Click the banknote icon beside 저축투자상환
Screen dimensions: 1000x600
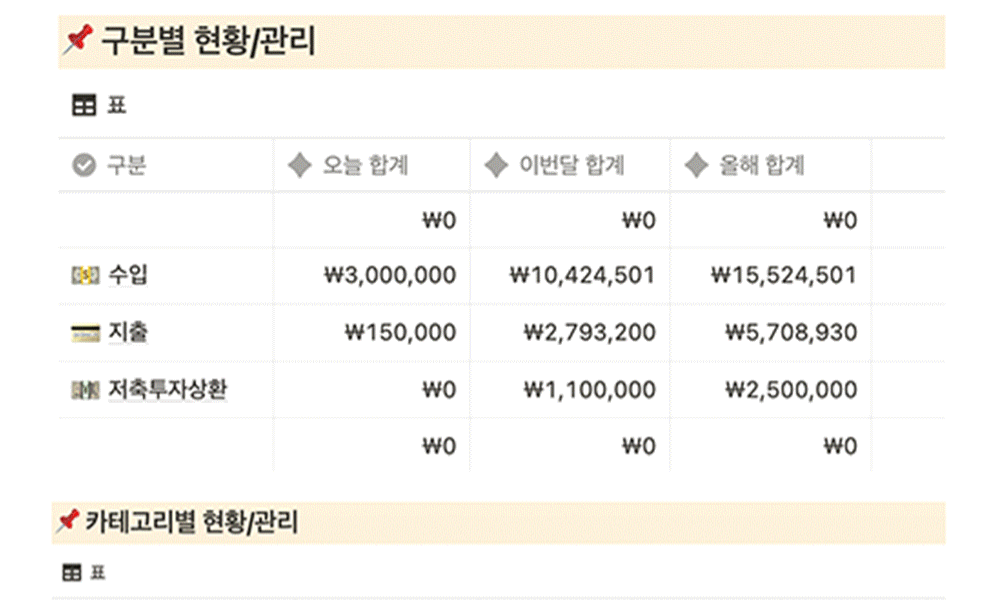[x=85, y=390]
